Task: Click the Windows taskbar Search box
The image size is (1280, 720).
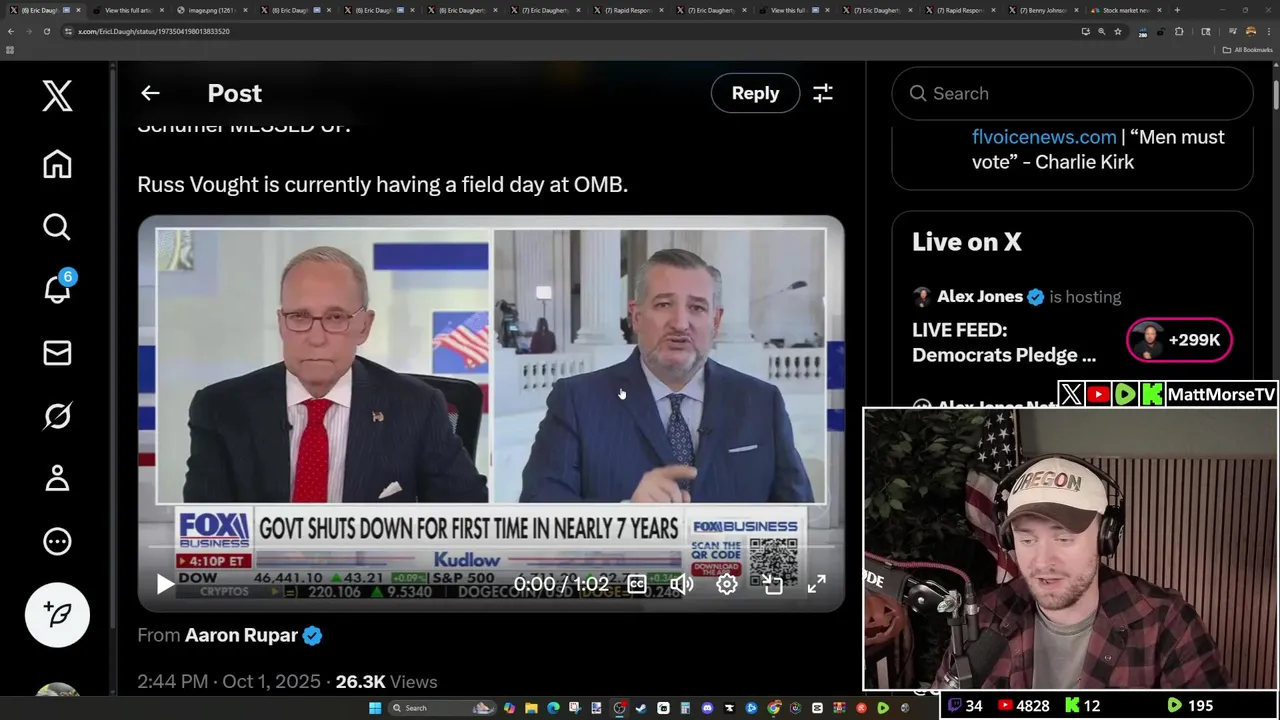Action: (441, 708)
